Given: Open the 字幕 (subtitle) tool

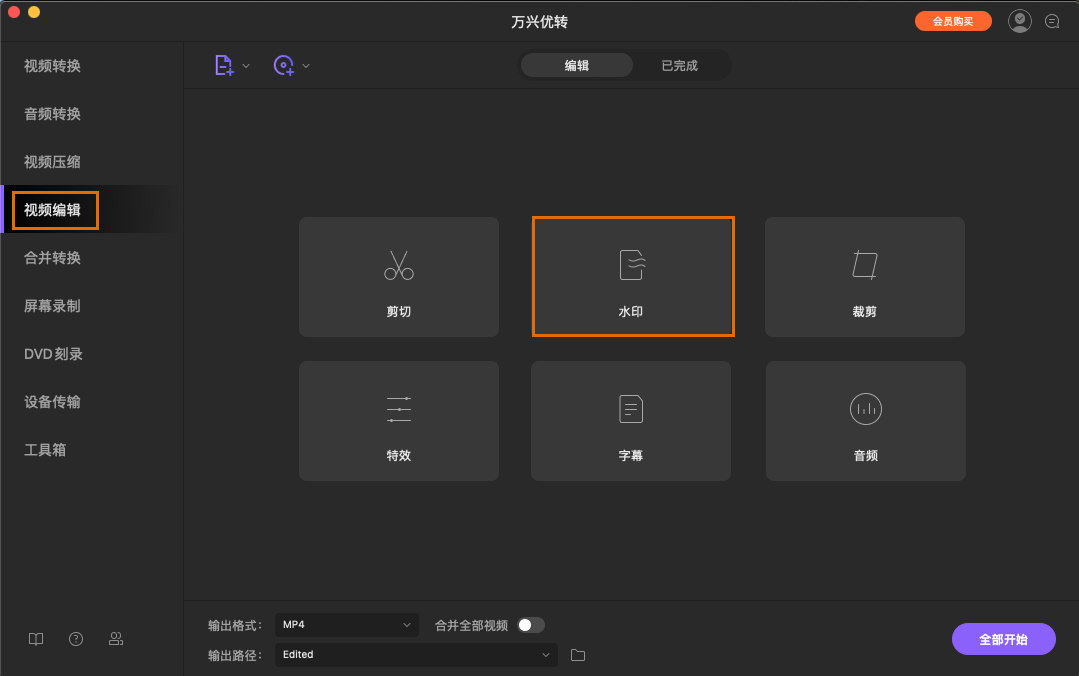Looking at the screenshot, I should click(630, 421).
